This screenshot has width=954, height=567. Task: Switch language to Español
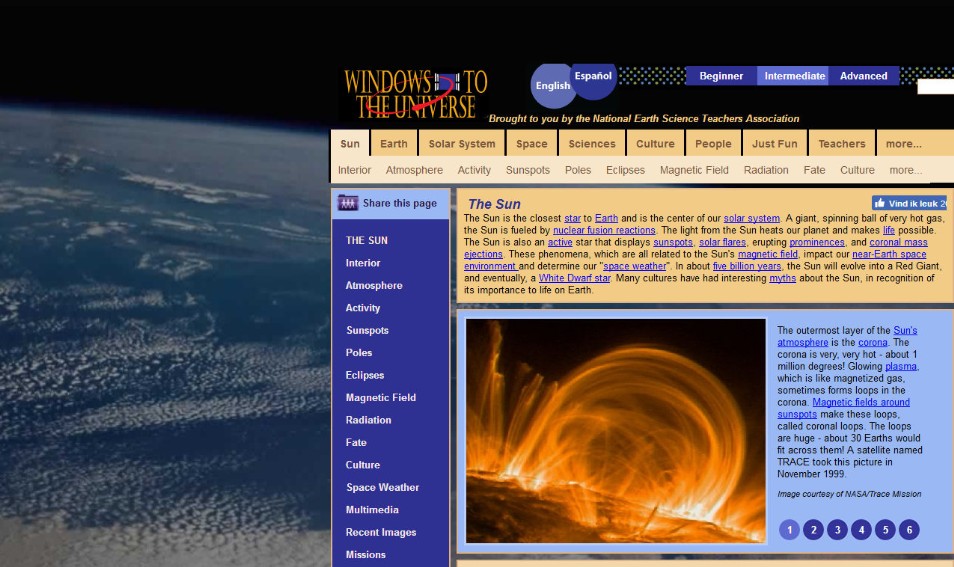593,76
